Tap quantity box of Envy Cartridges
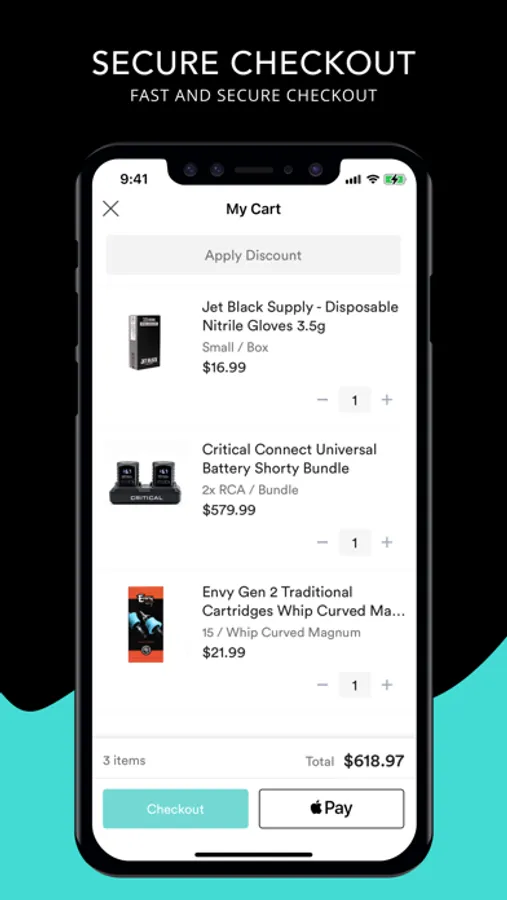The image size is (507, 900). click(x=354, y=685)
